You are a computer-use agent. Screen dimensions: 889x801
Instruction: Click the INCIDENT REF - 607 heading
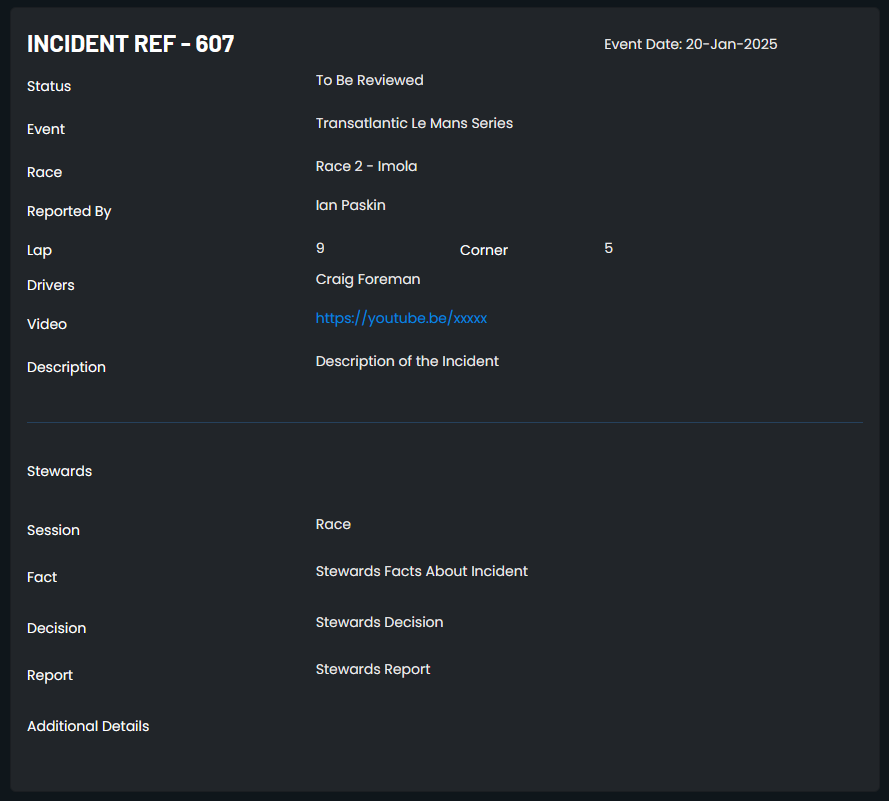[130, 44]
